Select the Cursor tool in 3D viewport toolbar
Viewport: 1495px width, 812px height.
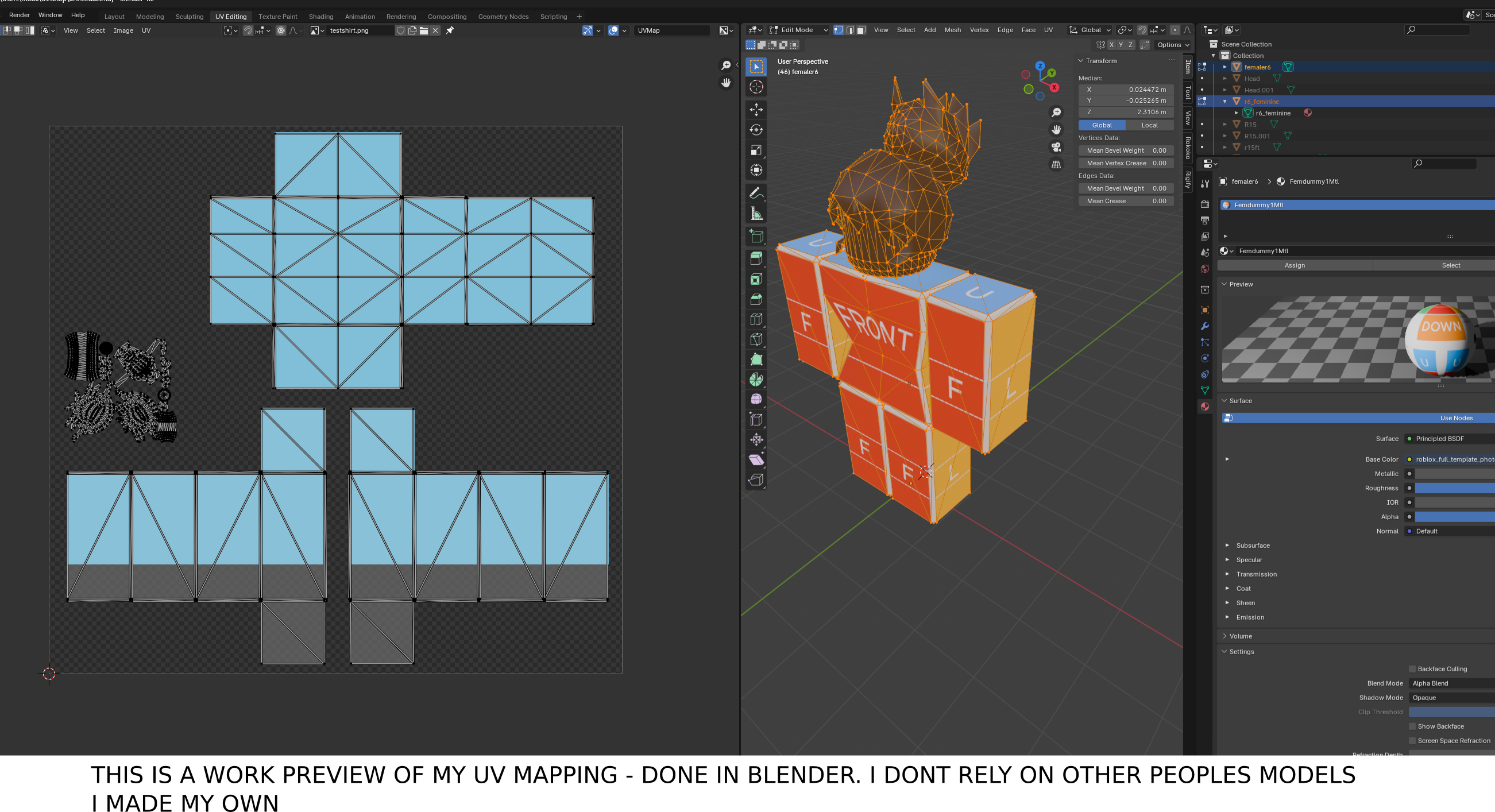pos(756,87)
